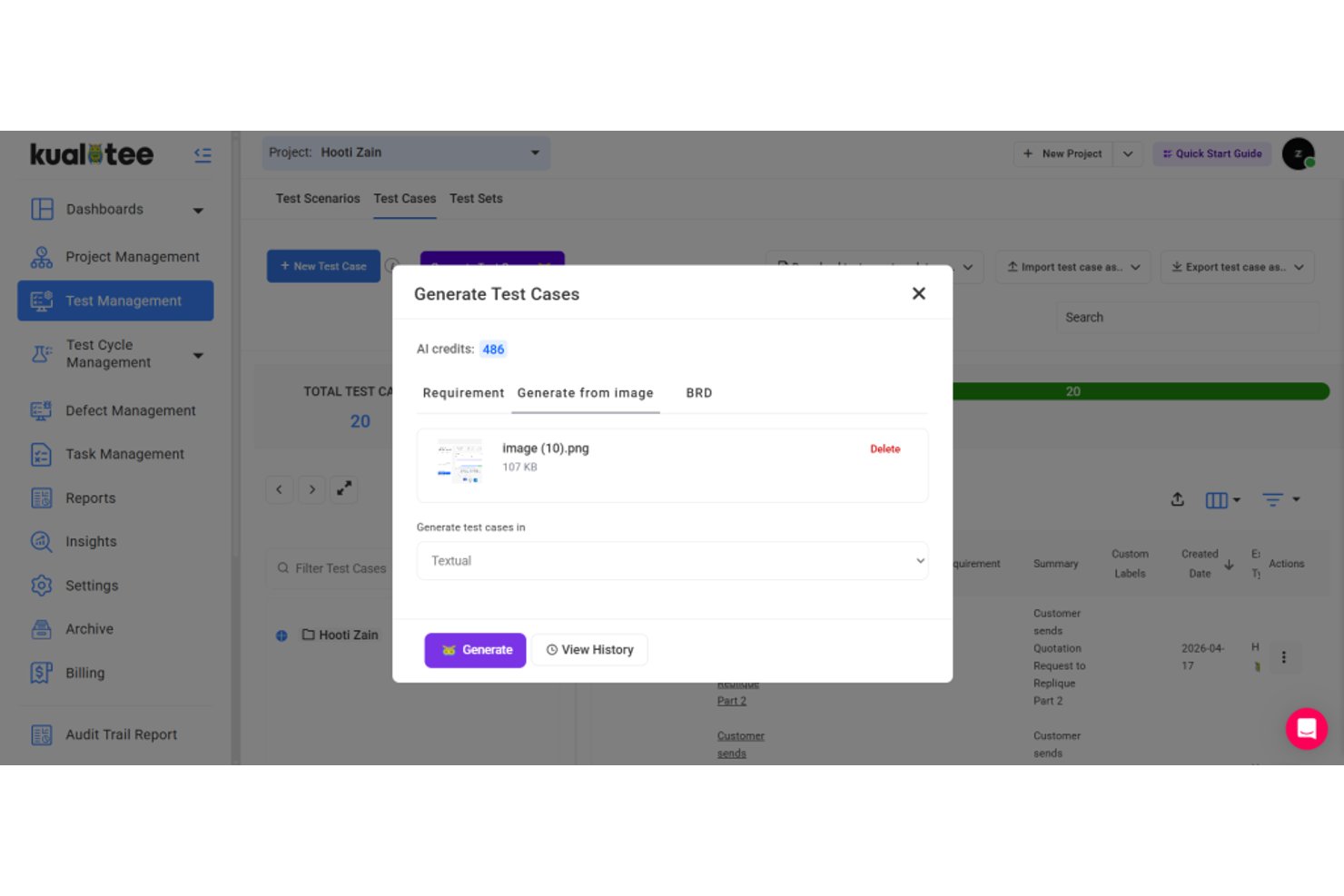Open the Customer sends test case link
The image size is (1344, 896).
tap(741, 744)
